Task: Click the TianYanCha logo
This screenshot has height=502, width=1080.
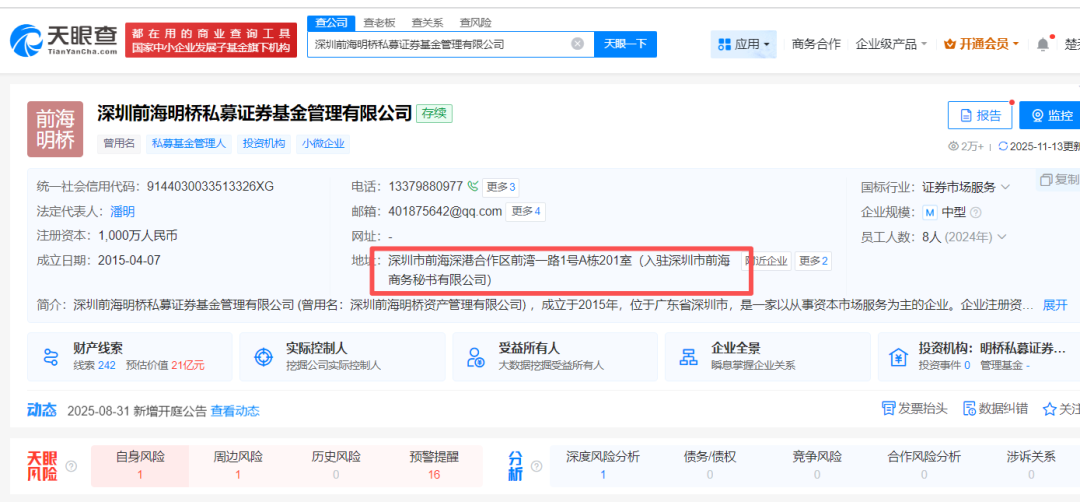Action: coord(63,40)
